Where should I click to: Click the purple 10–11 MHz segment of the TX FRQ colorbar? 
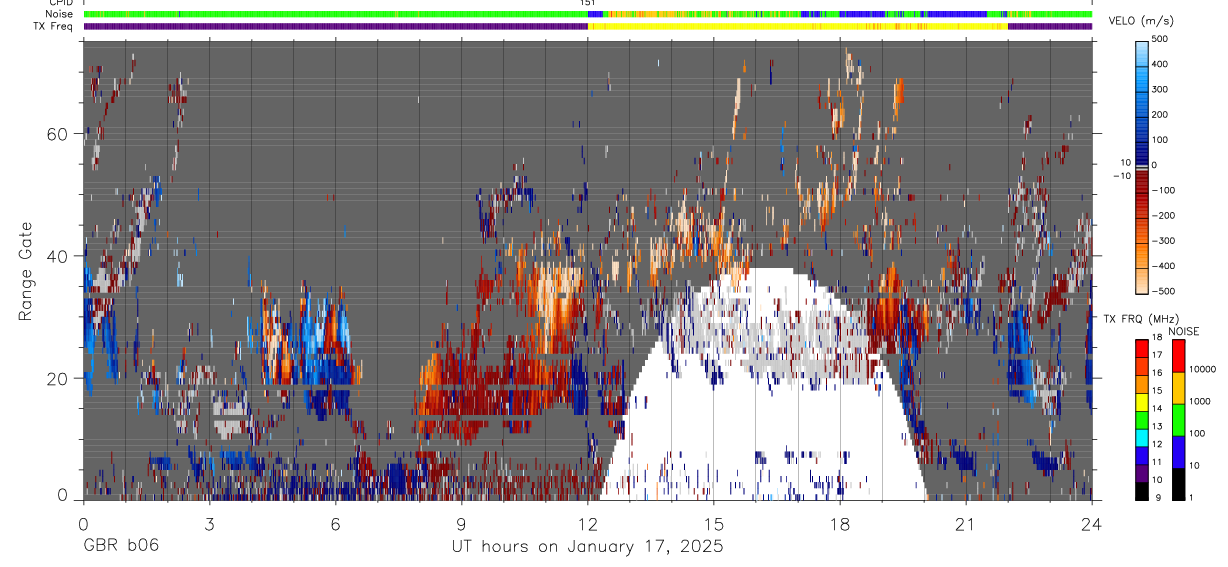pyautogui.click(x=1142, y=472)
